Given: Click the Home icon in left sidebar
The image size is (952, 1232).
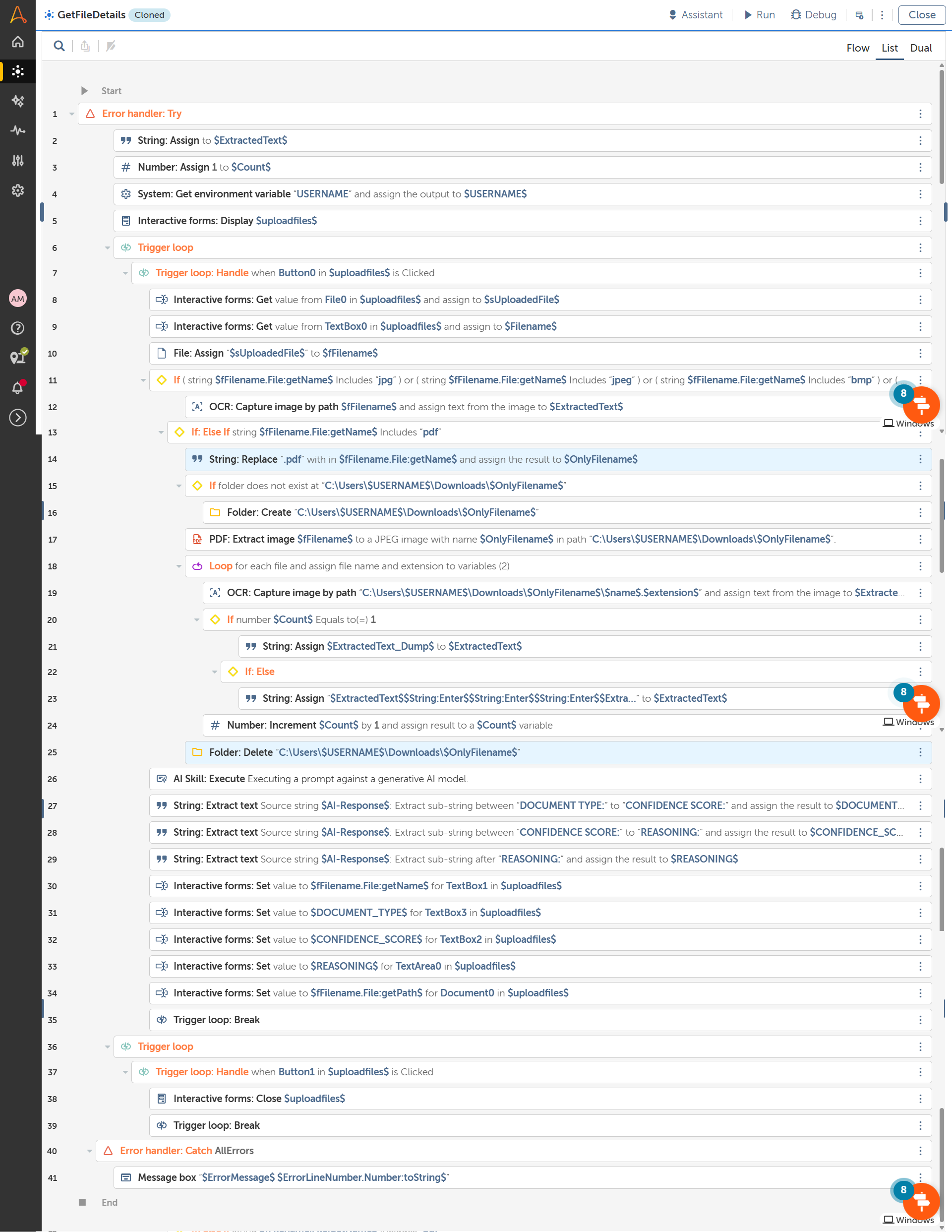Looking at the screenshot, I should click(18, 42).
